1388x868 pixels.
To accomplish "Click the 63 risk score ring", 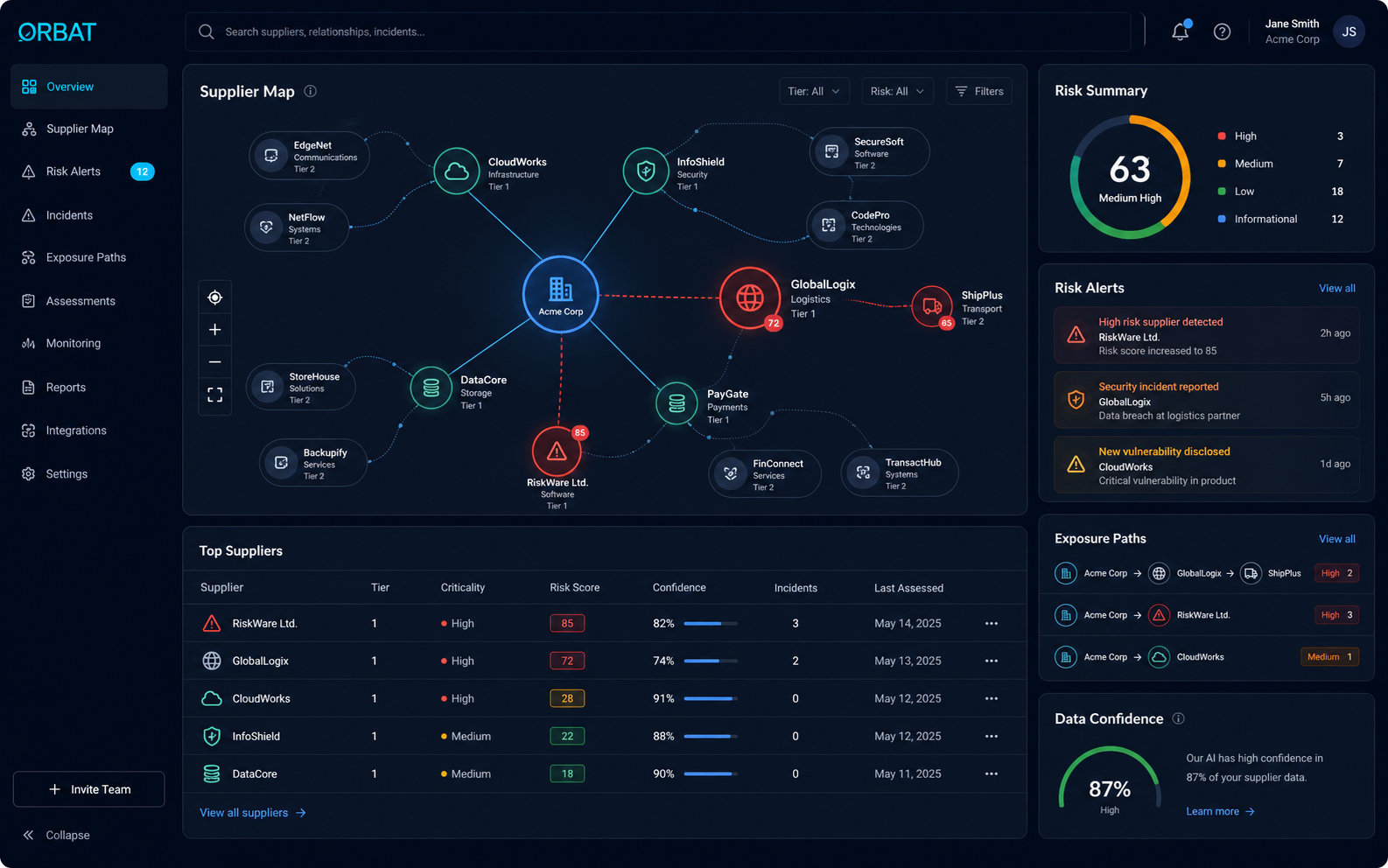I will [x=1130, y=178].
